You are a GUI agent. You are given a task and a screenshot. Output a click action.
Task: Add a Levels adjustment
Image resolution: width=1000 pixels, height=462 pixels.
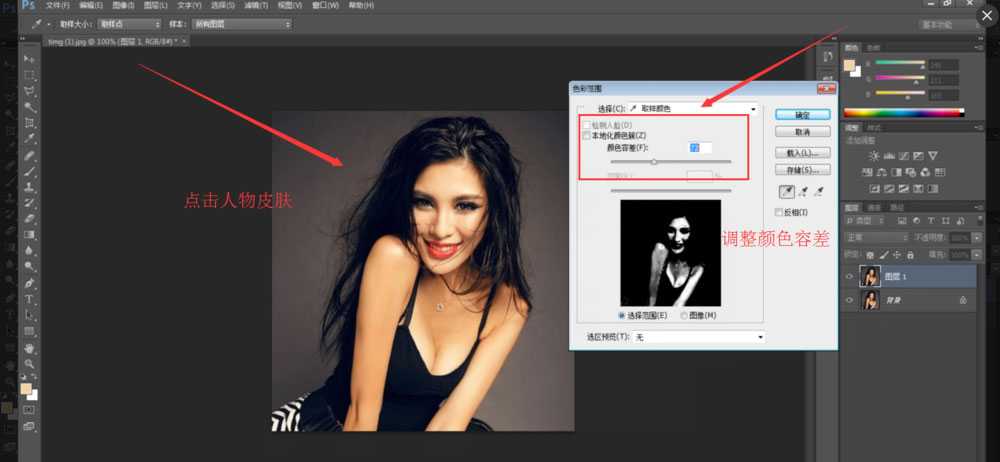(888, 156)
